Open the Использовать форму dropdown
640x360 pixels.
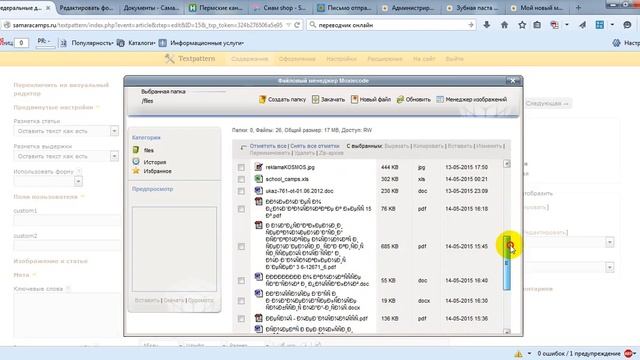point(78,181)
